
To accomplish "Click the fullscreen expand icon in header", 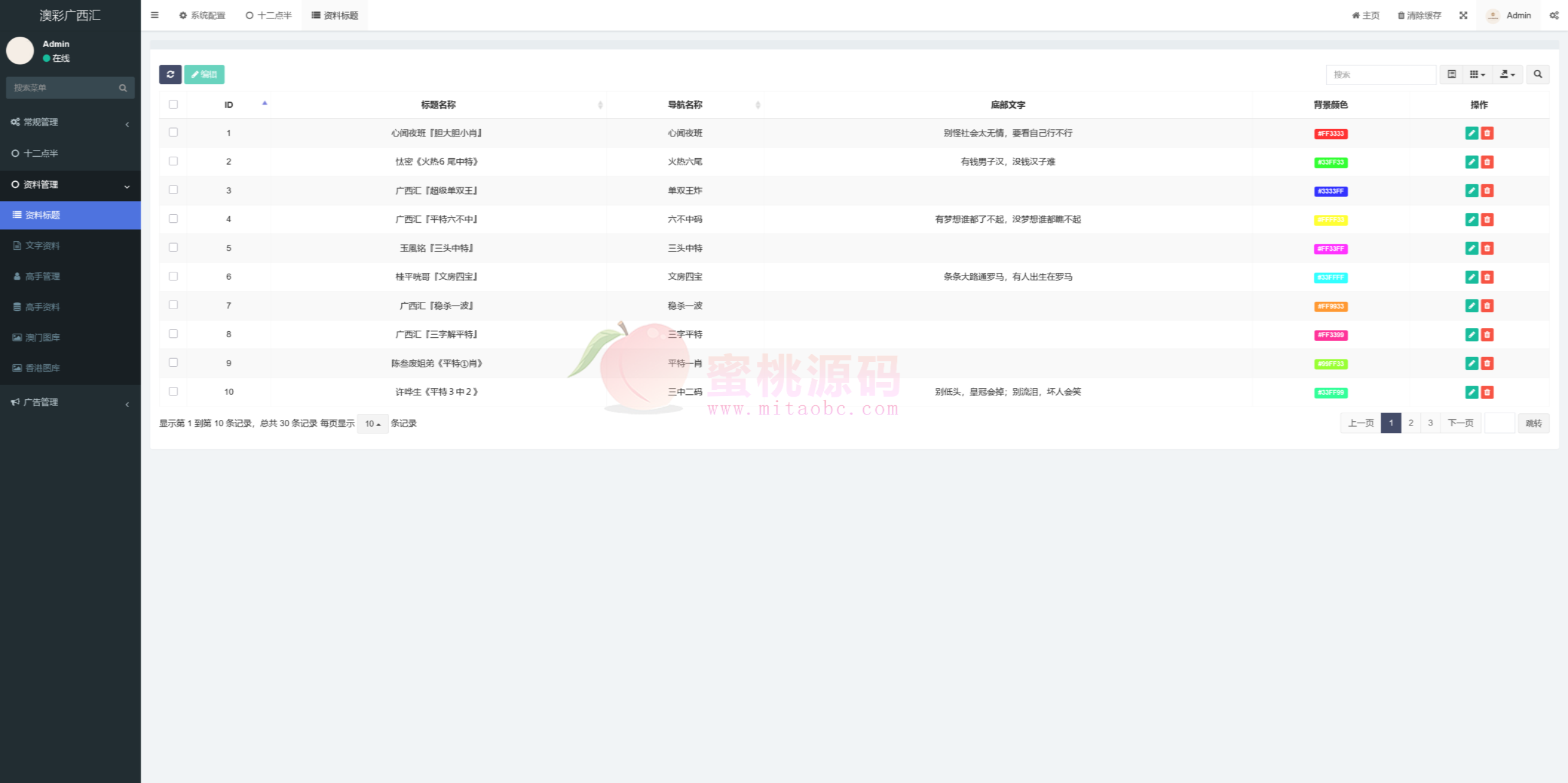I will tap(1463, 15).
